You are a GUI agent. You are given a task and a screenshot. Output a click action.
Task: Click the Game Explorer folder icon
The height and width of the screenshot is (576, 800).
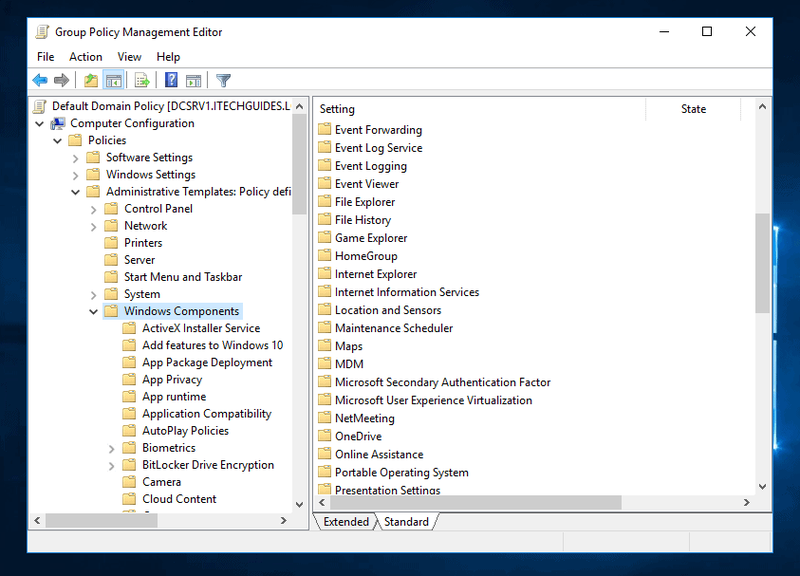pyautogui.click(x=324, y=238)
